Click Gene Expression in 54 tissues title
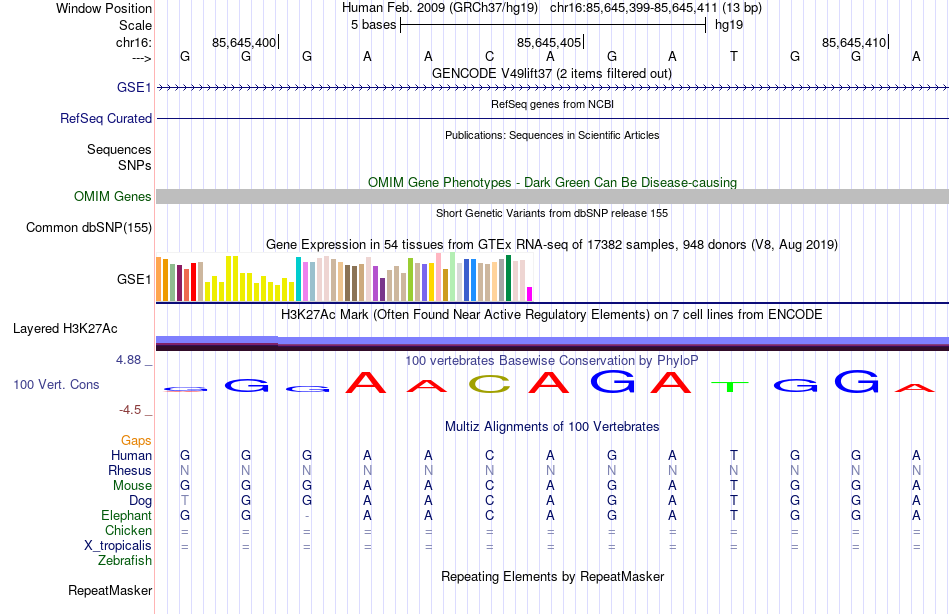The image size is (950, 614). (x=552, y=244)
